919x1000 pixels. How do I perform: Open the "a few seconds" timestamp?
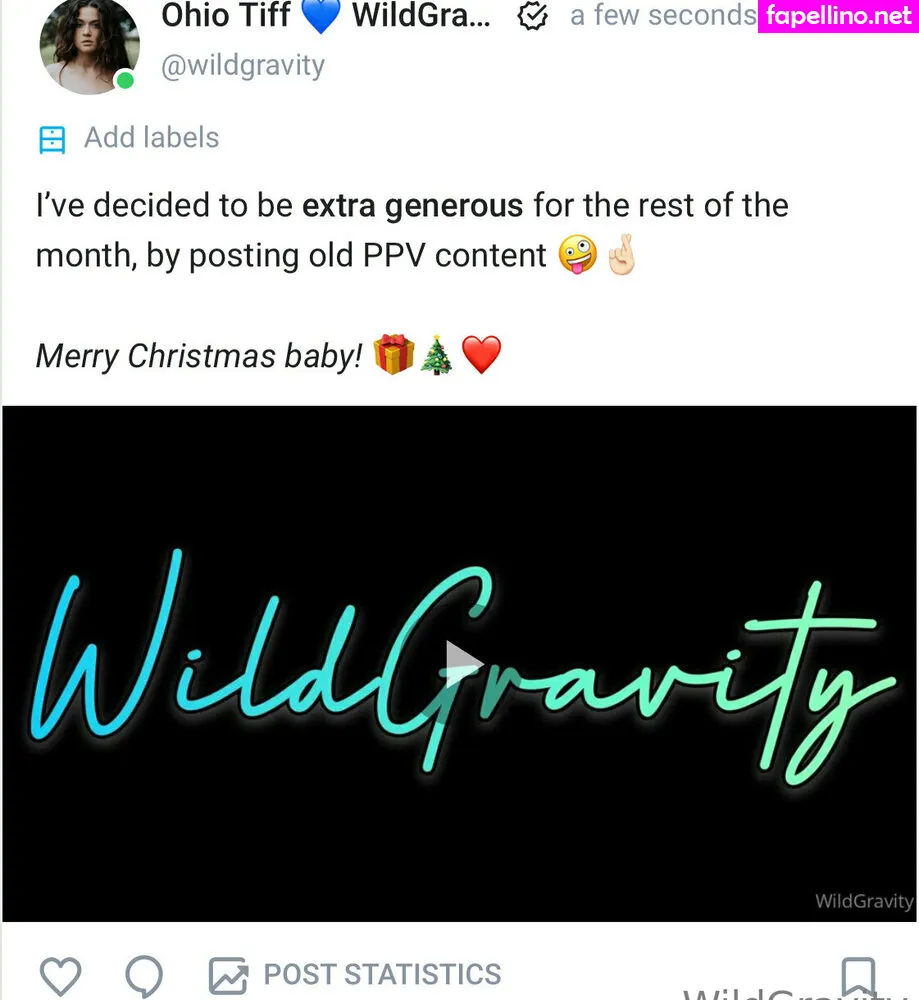point(662,16)
